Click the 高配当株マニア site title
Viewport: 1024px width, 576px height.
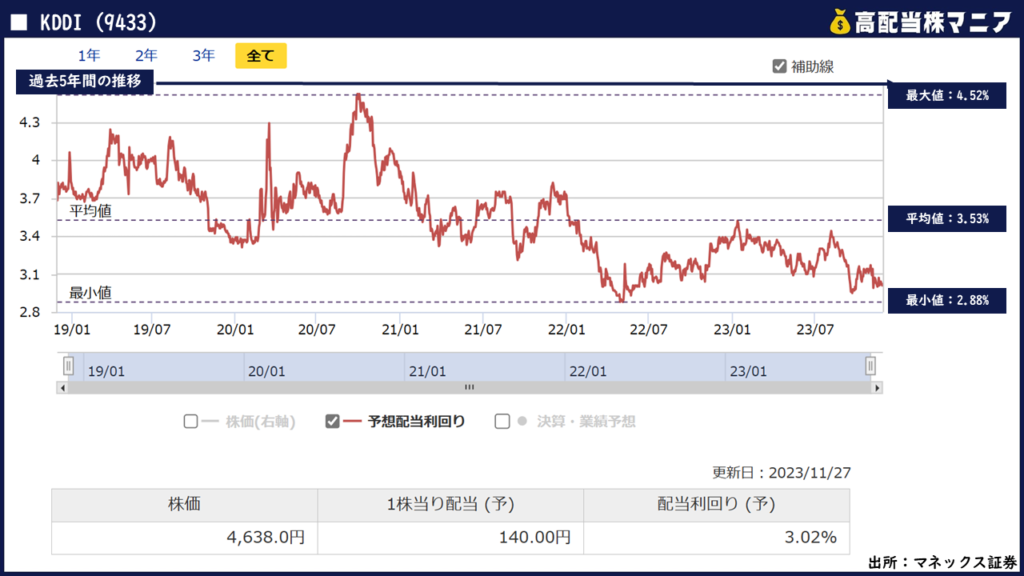click(933, 22)
